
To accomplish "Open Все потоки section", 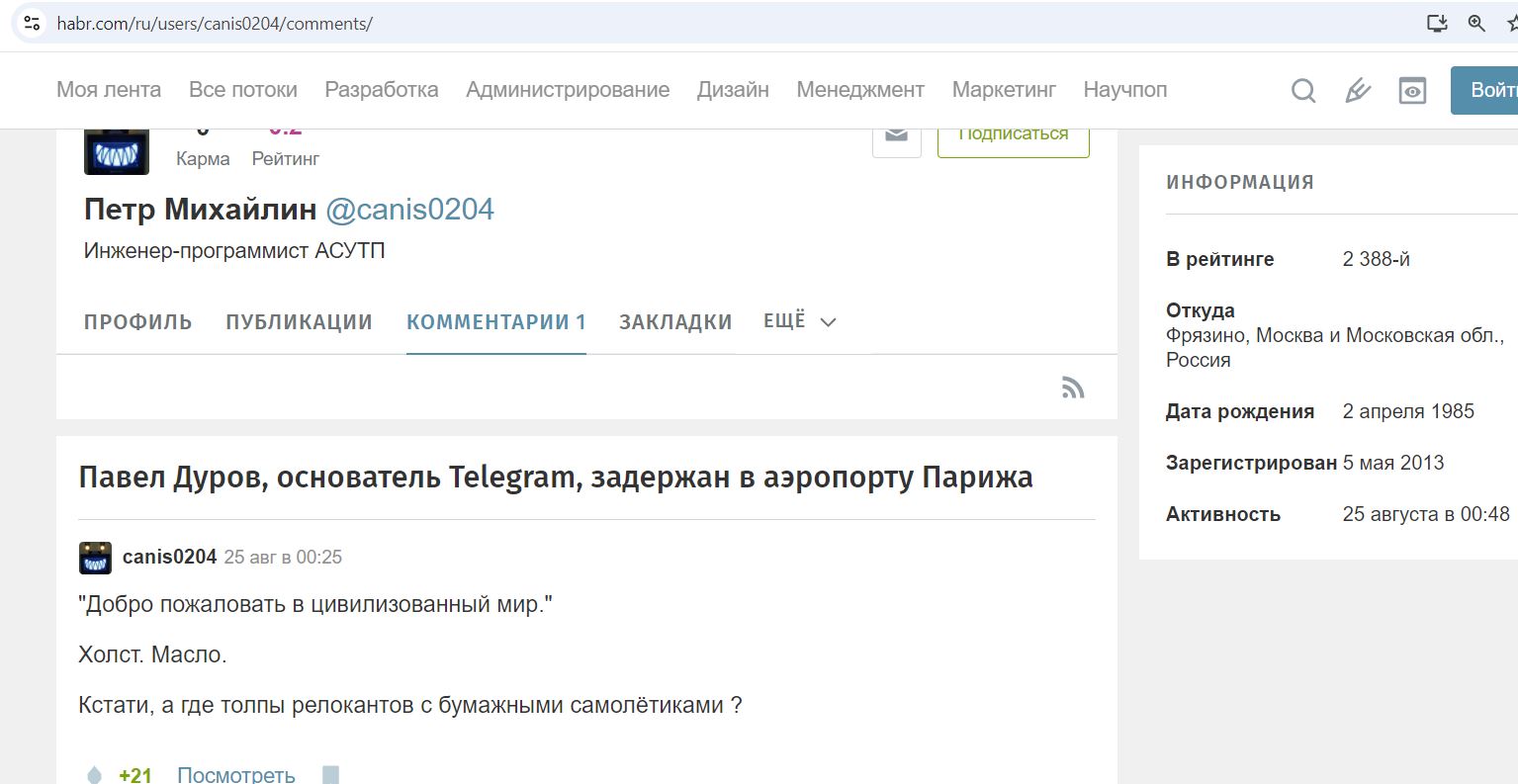I will coord(243,90).
